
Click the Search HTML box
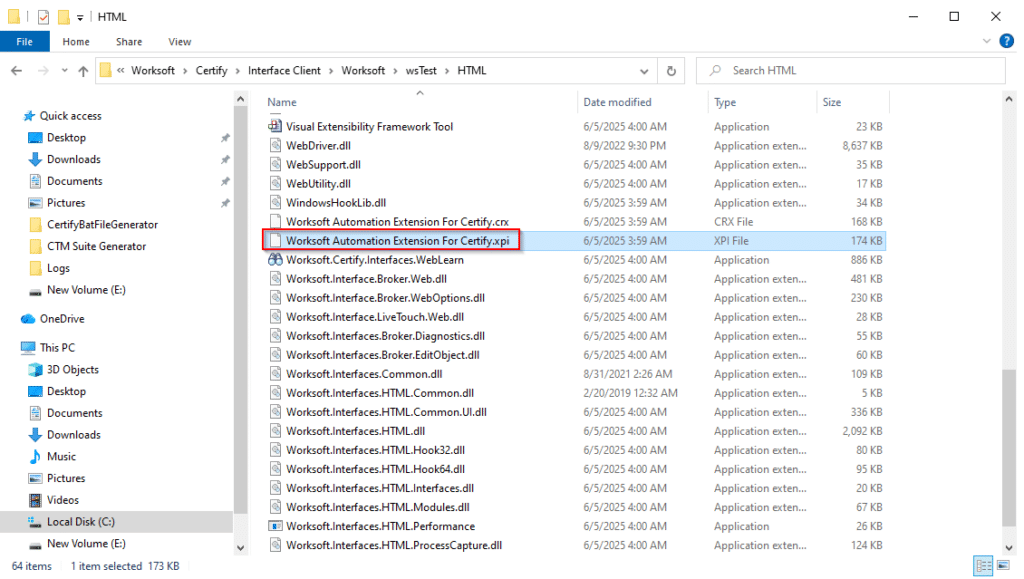[850, 70]
